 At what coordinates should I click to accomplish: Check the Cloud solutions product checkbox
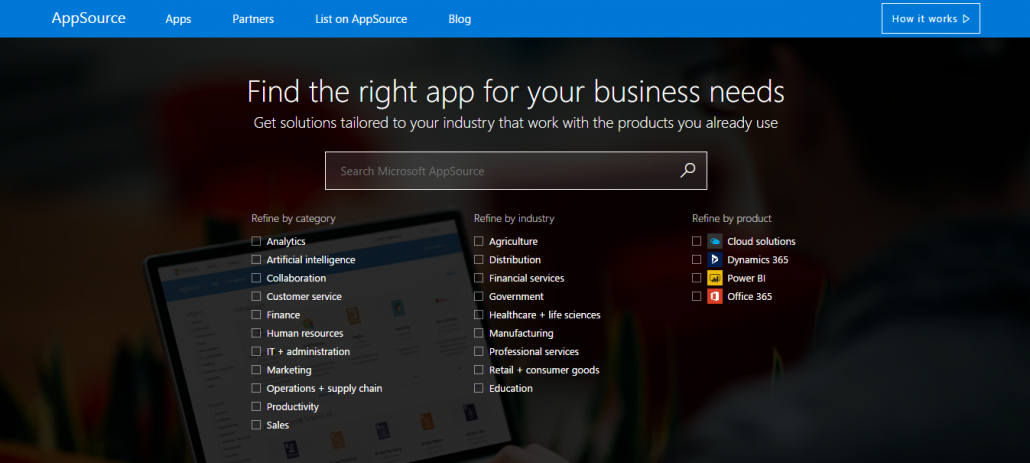696,241
